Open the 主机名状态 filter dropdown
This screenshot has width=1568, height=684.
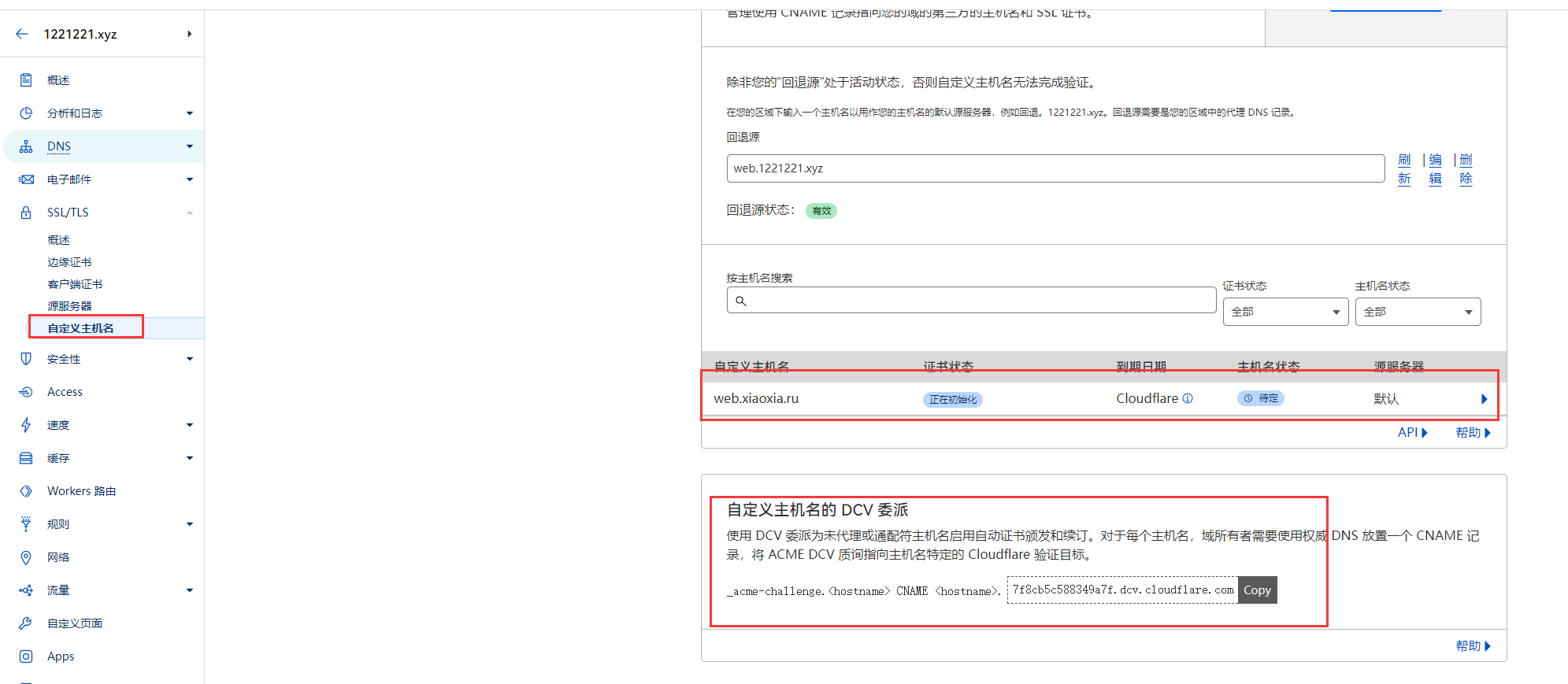pyautogui.click(x=1418, y=312)
